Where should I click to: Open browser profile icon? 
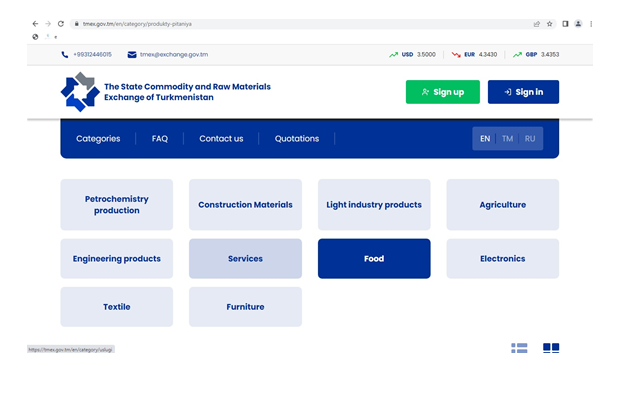tap(578, 24)
